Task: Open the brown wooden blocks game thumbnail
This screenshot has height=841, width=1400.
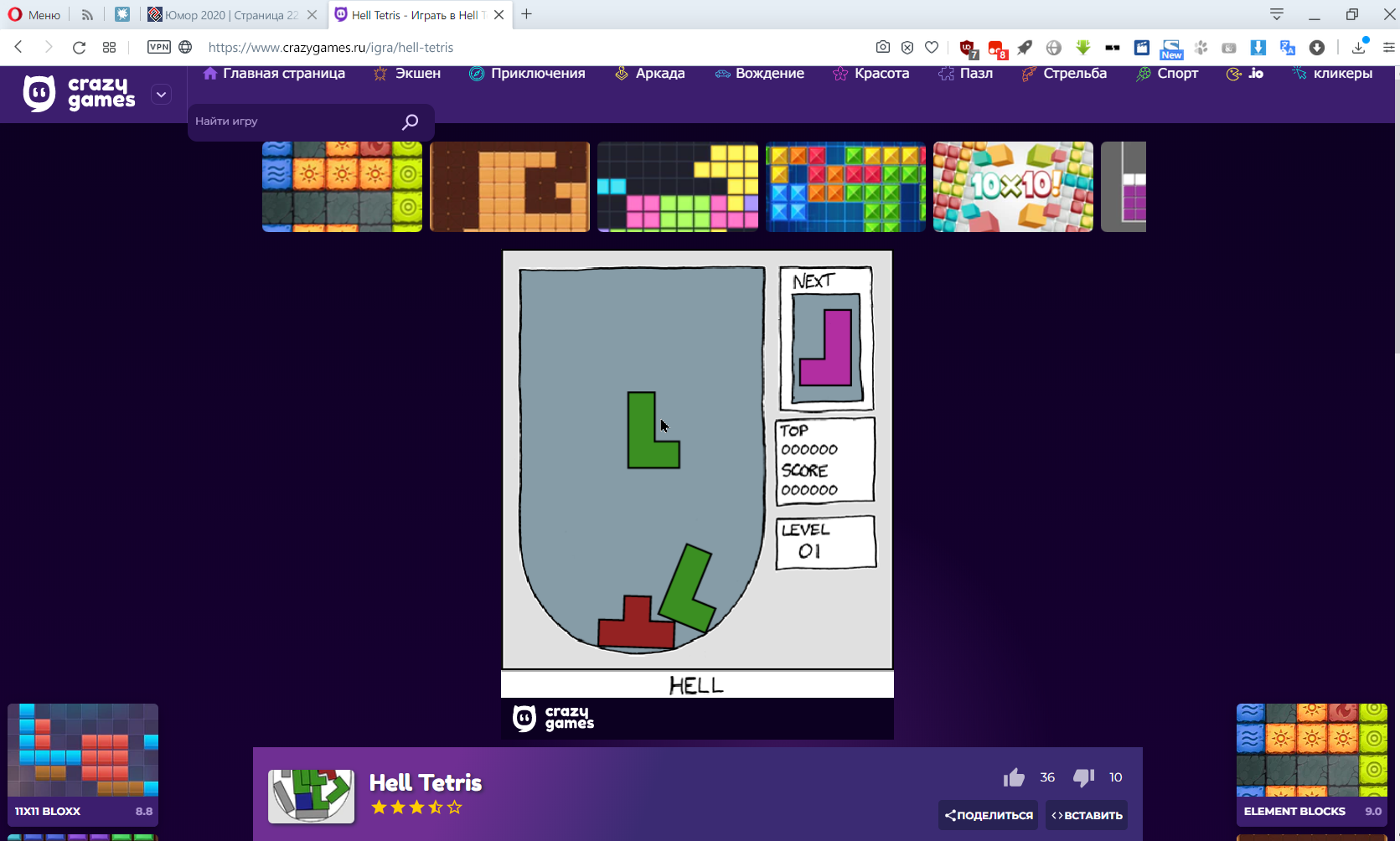Action: point(509,187)
